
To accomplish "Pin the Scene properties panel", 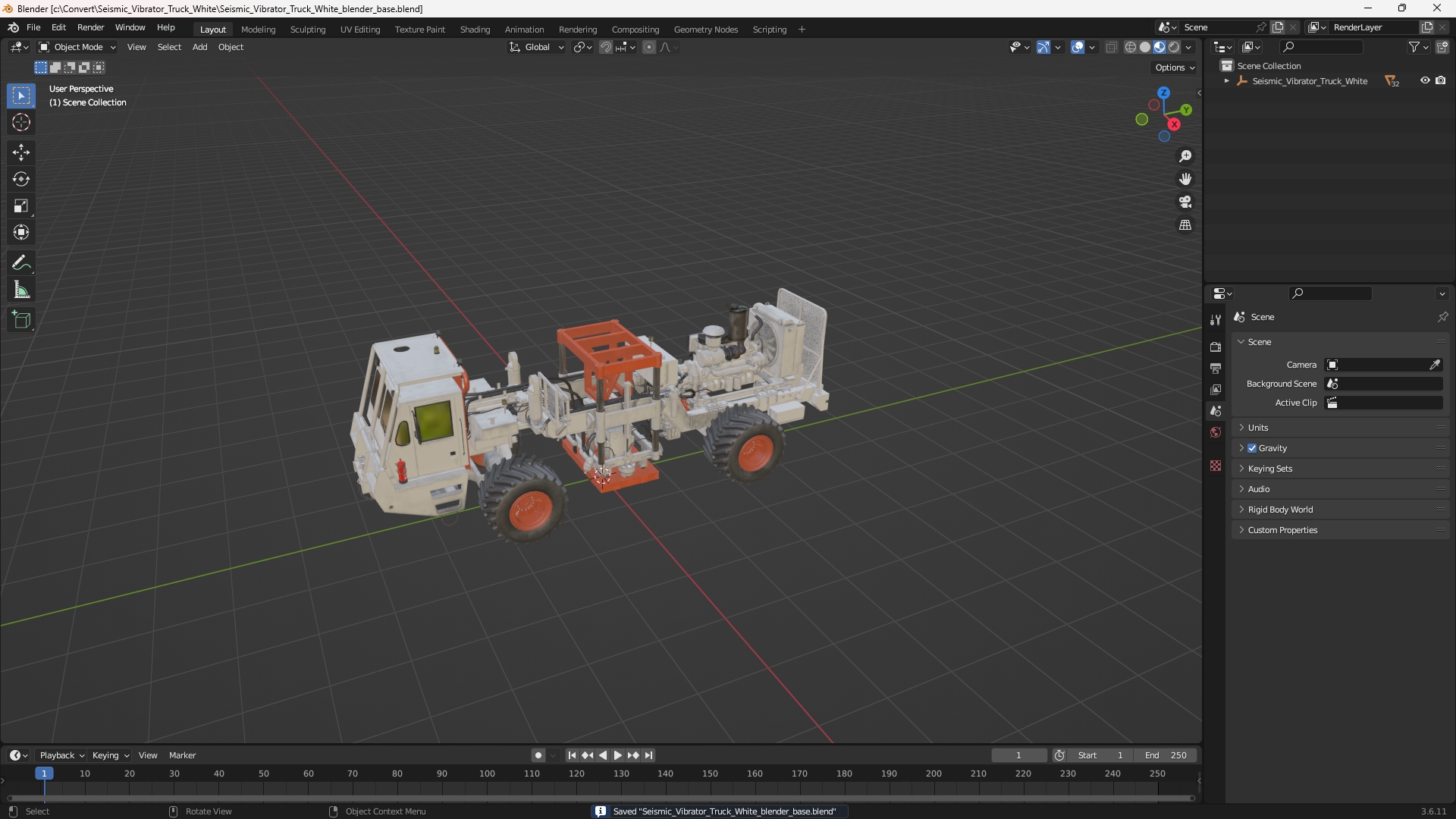I will tap(1442, 317).
